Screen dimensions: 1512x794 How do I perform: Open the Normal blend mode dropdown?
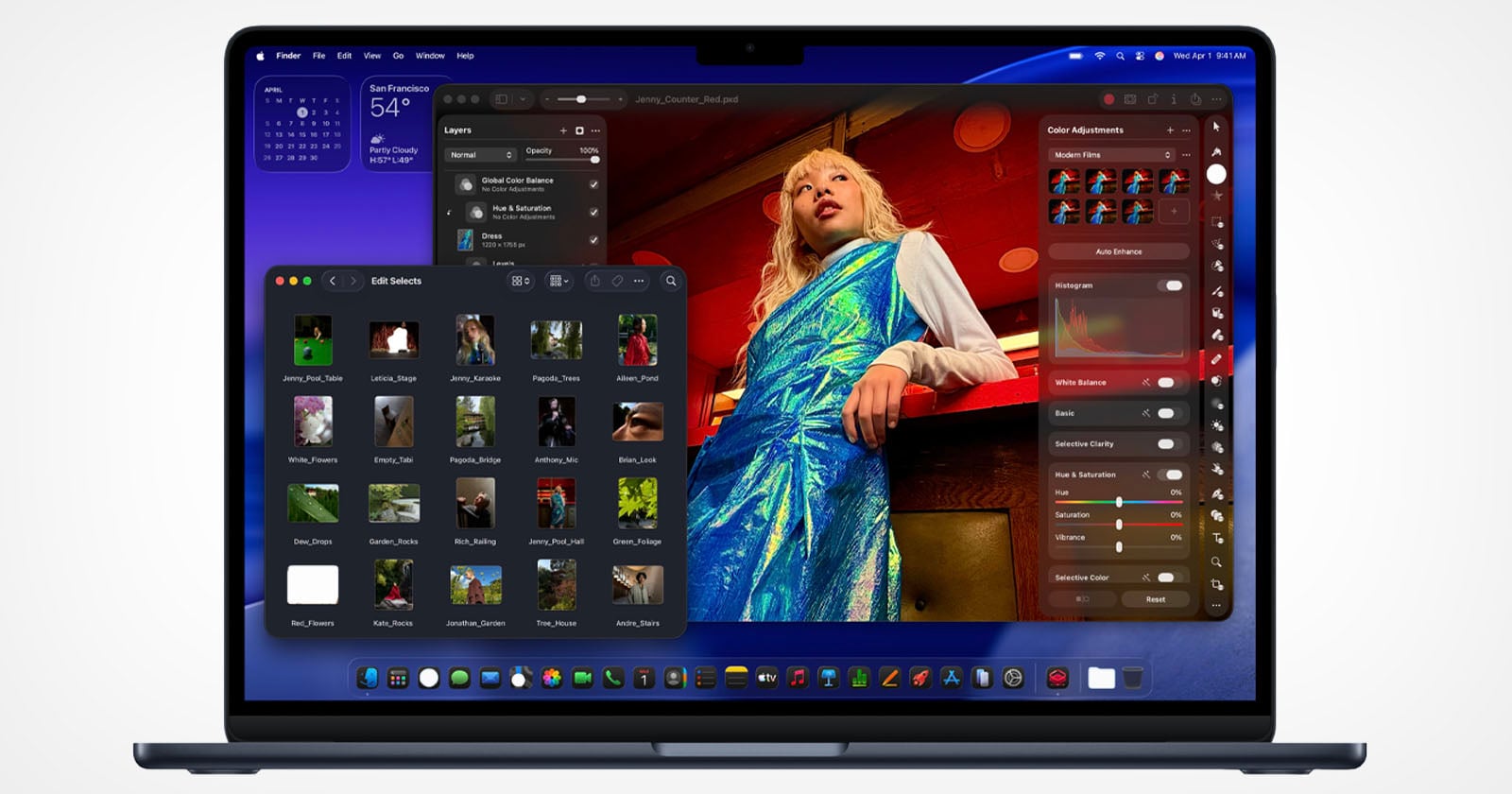click(481, 155)
